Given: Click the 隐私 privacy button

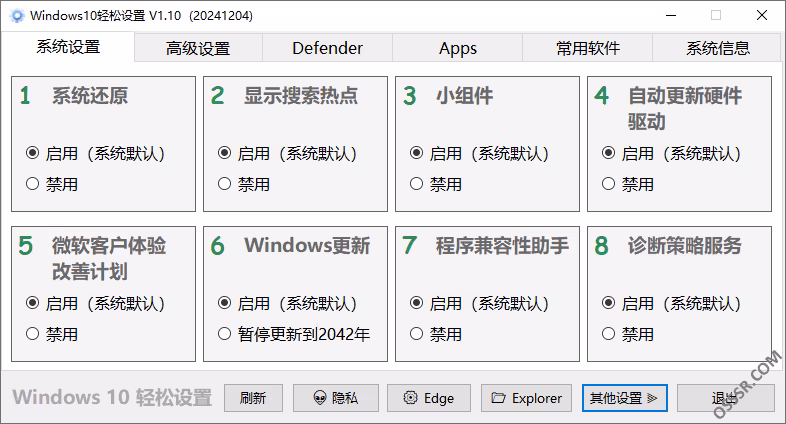Looking at the screenshot, I should (334, 398).
